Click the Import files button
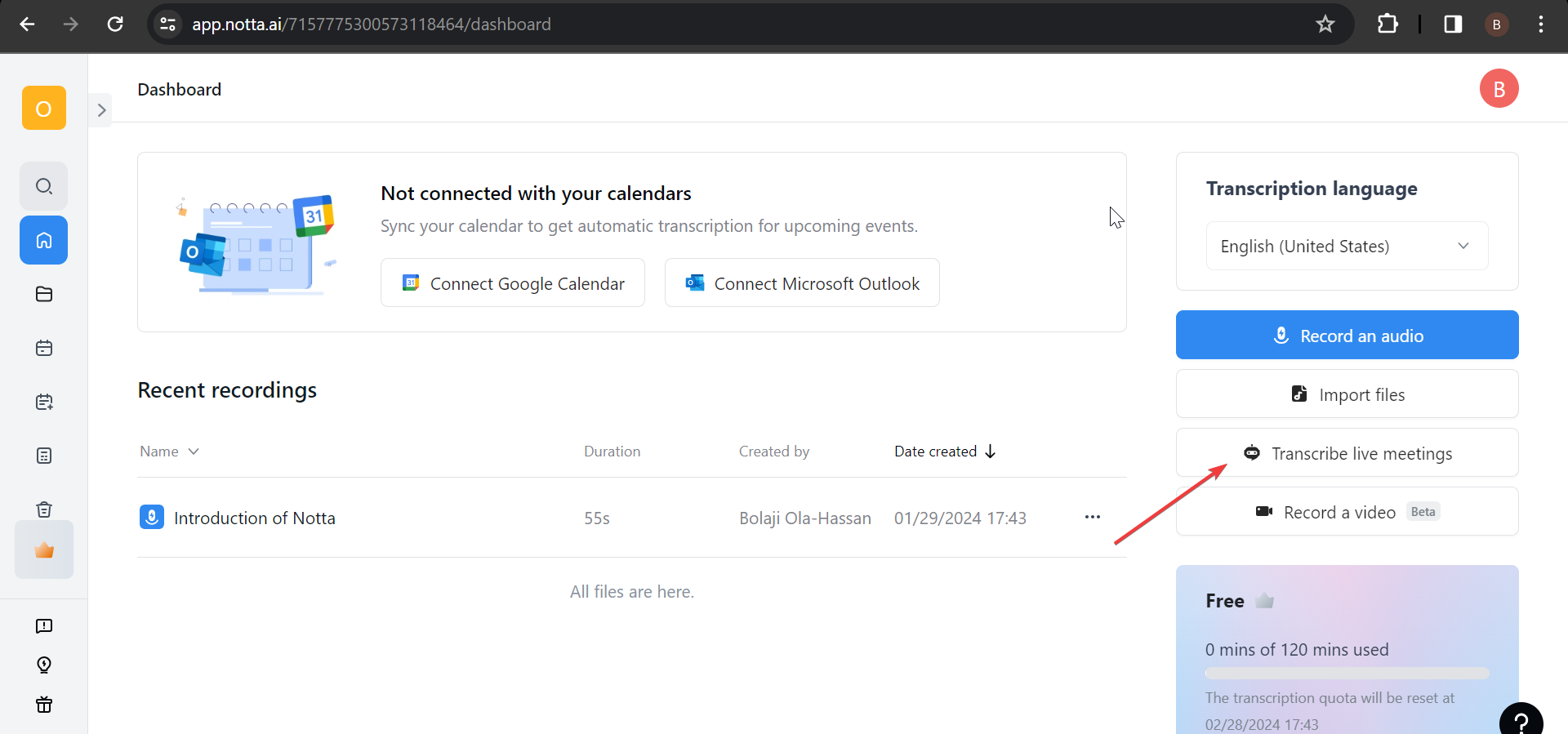This screenshot has width=1568, height=734. (x=1347, y=394)
